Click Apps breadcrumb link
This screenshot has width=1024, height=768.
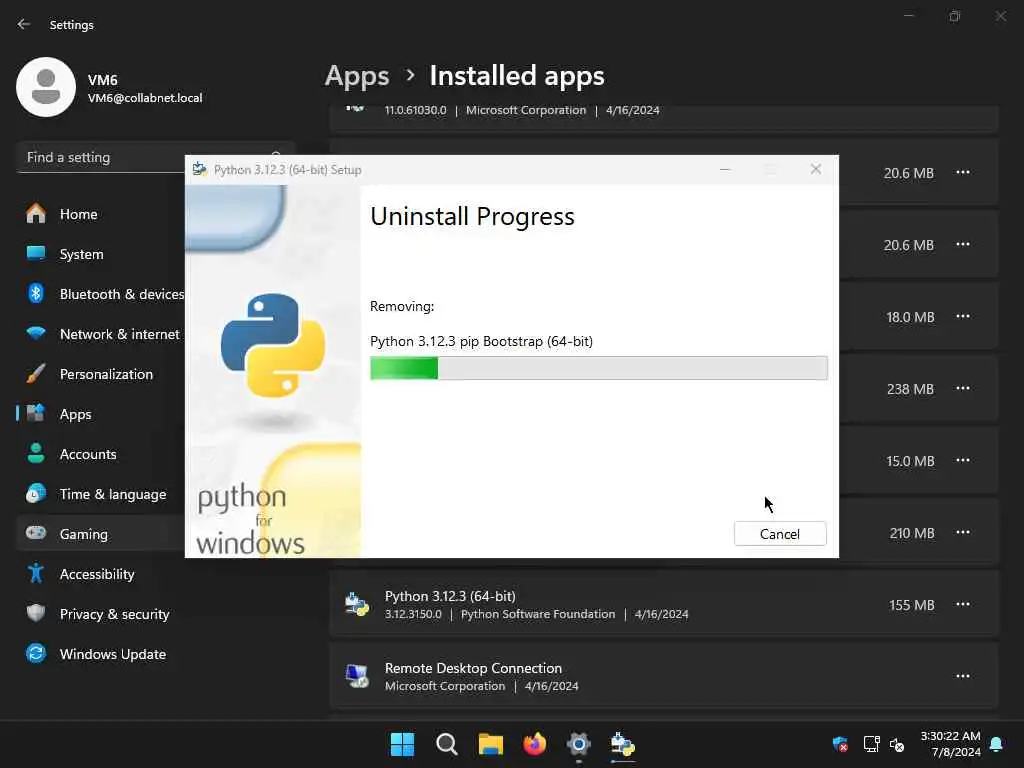coord(357,76)
